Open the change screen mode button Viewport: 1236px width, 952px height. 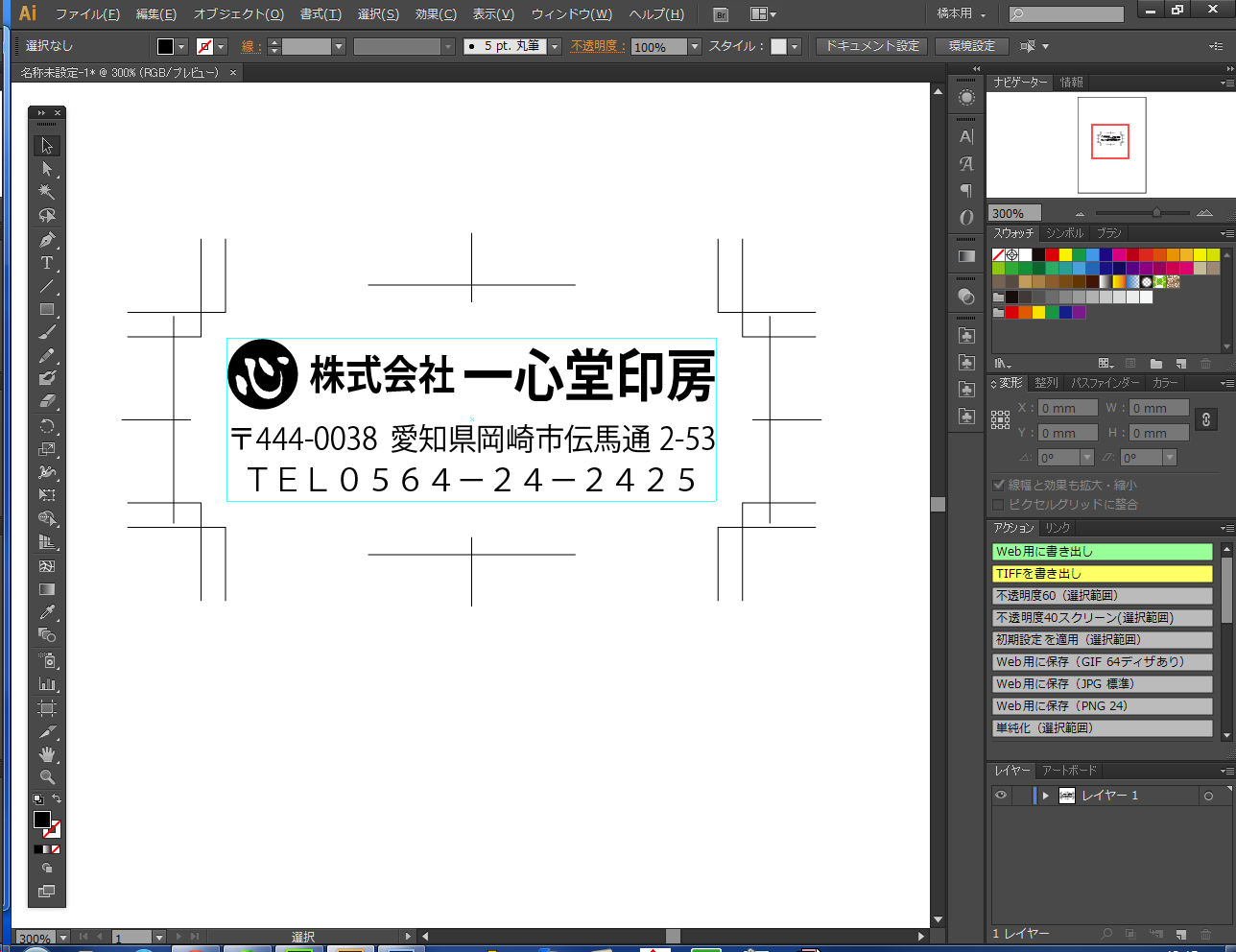click(46, 892)
